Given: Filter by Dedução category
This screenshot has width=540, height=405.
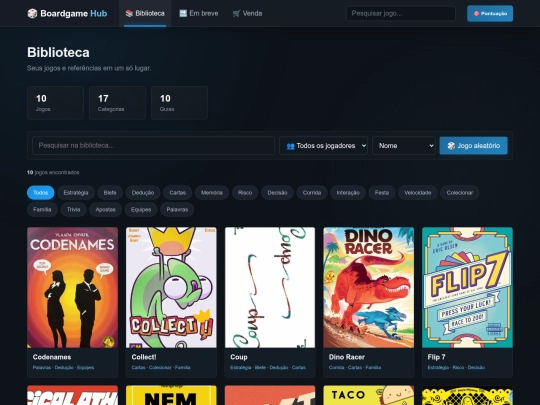Looking at the screenshot, I should point(143,193).
